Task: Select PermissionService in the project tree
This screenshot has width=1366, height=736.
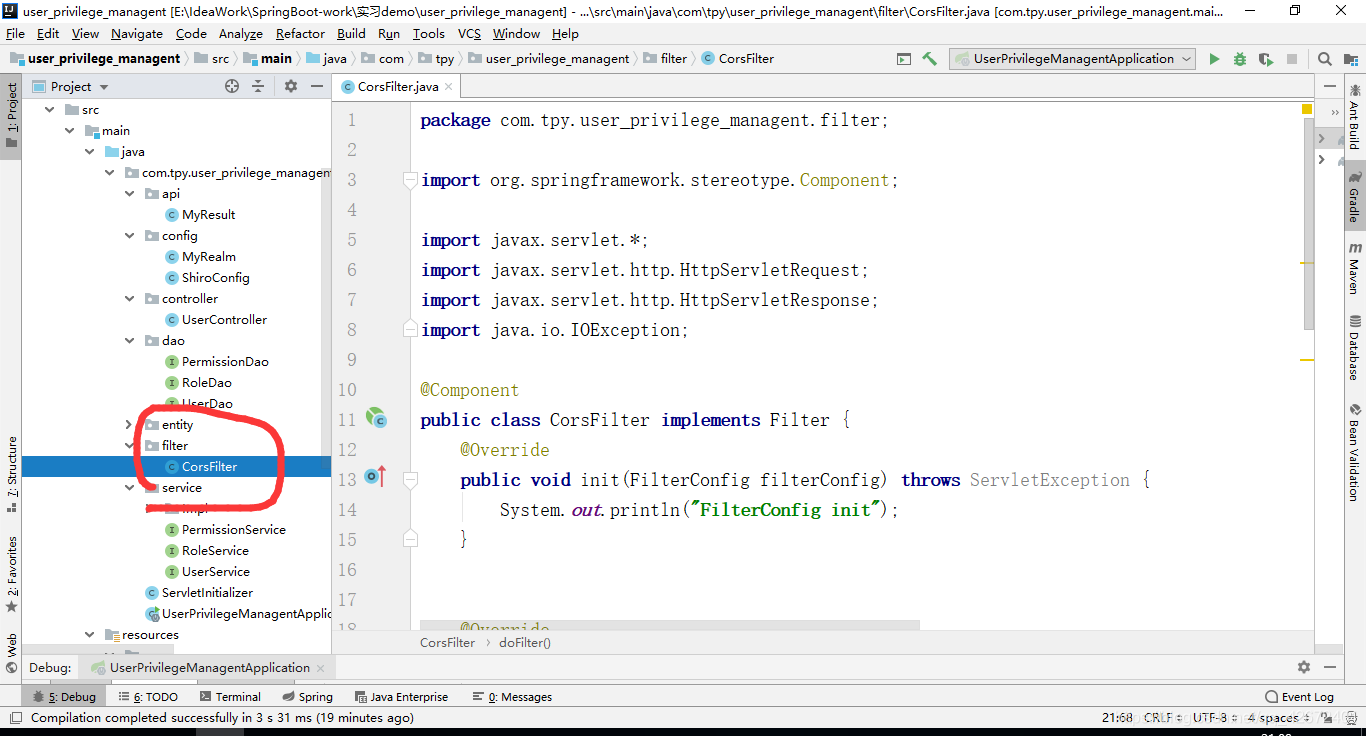Action: [233, 529]
